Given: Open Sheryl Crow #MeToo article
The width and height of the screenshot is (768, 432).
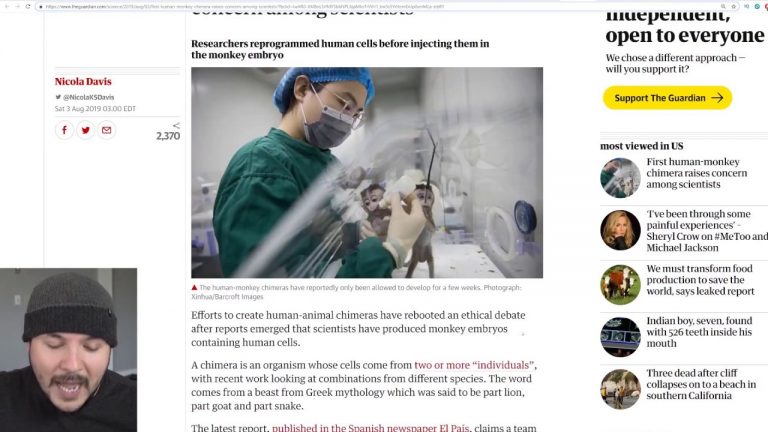Looking at the screenshot, I should (x=707, y=231).
